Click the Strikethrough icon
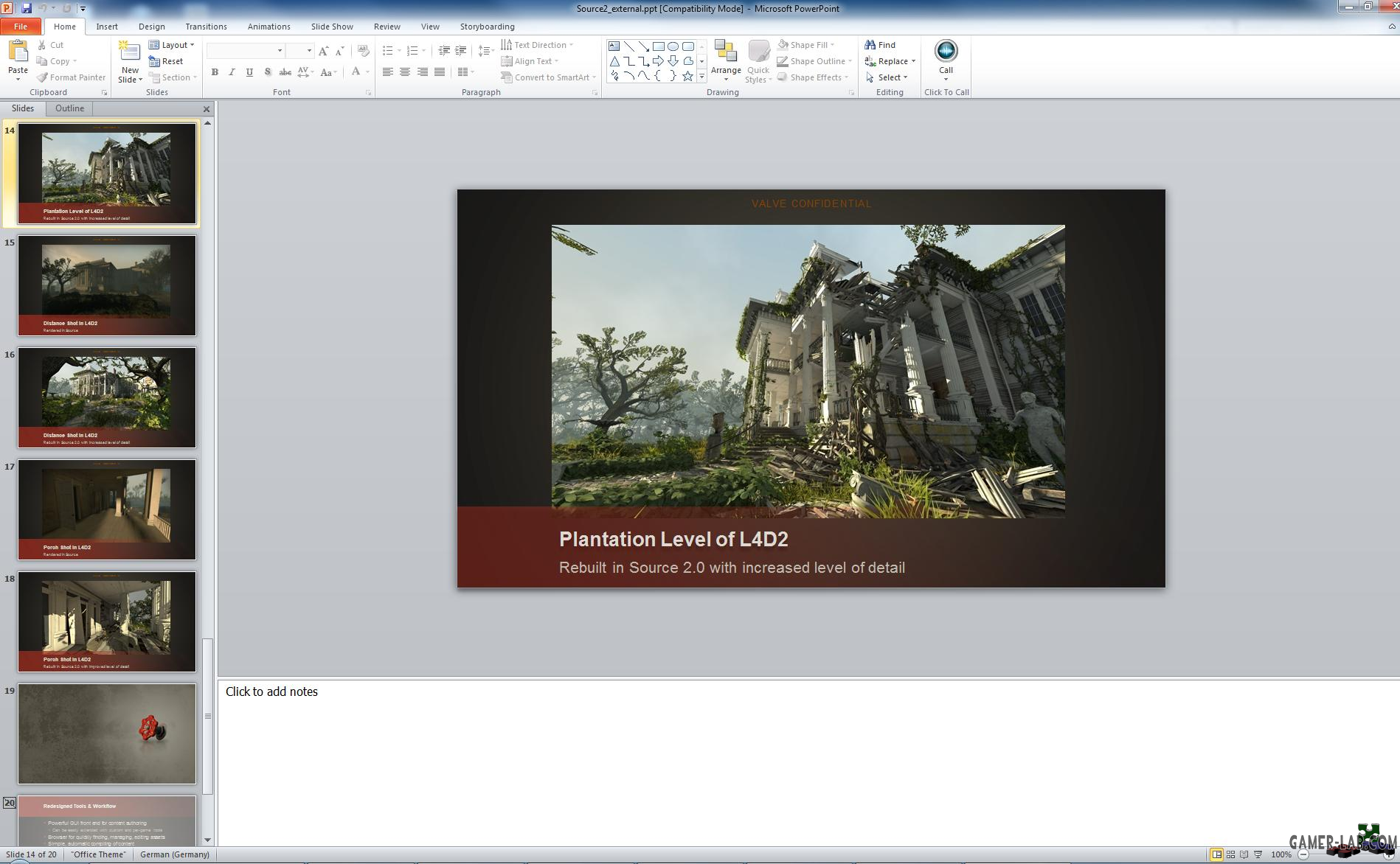This screenshot has height=864, width=1400. (x=285, y=72)
